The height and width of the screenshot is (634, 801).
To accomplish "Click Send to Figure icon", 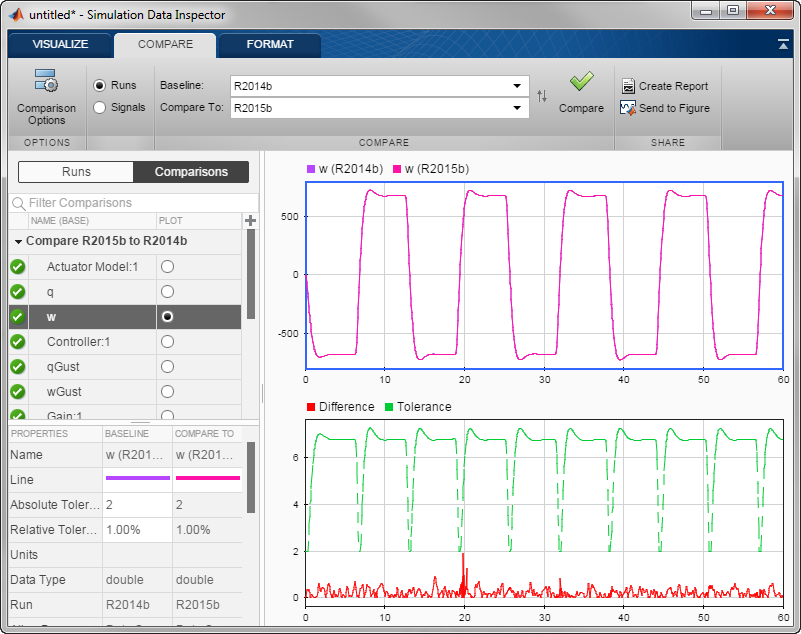I will click(x=628, y=108).
